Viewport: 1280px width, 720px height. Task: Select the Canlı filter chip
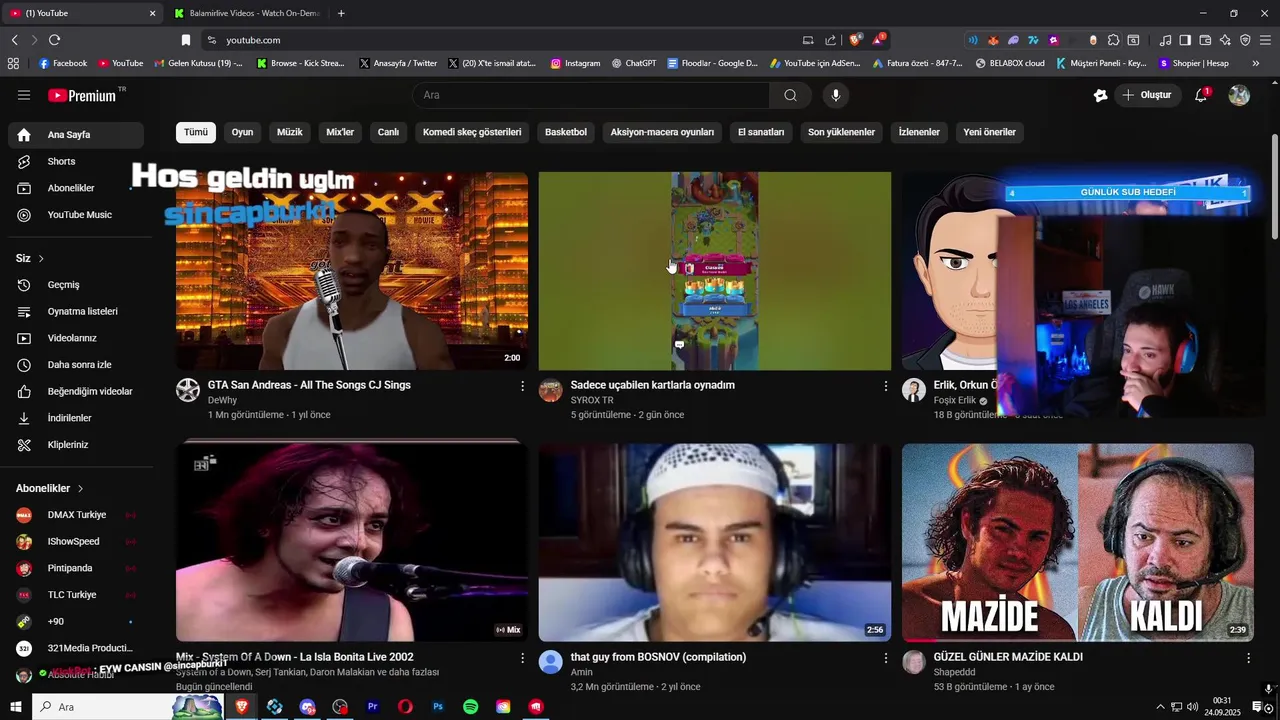point(388,132)
